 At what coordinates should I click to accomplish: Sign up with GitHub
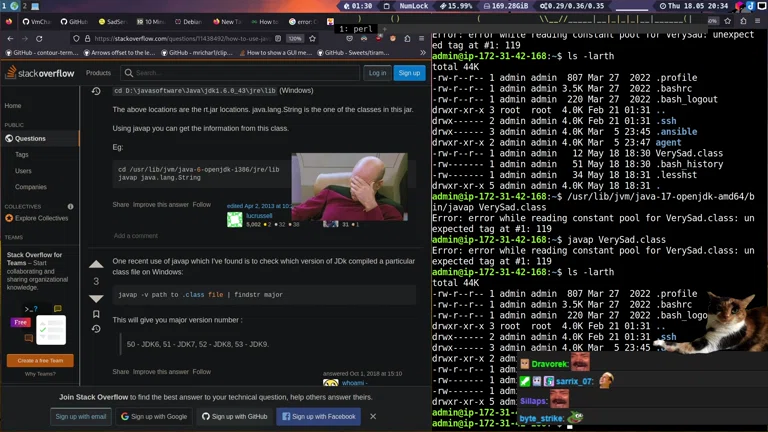pos(235,416)
